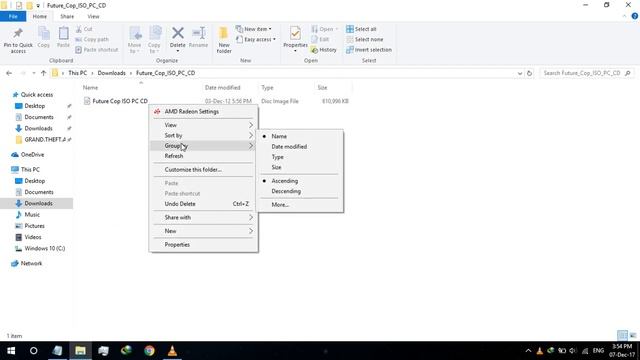
Task: Click the Paste ribbon icon
Action: click(63, 33)
